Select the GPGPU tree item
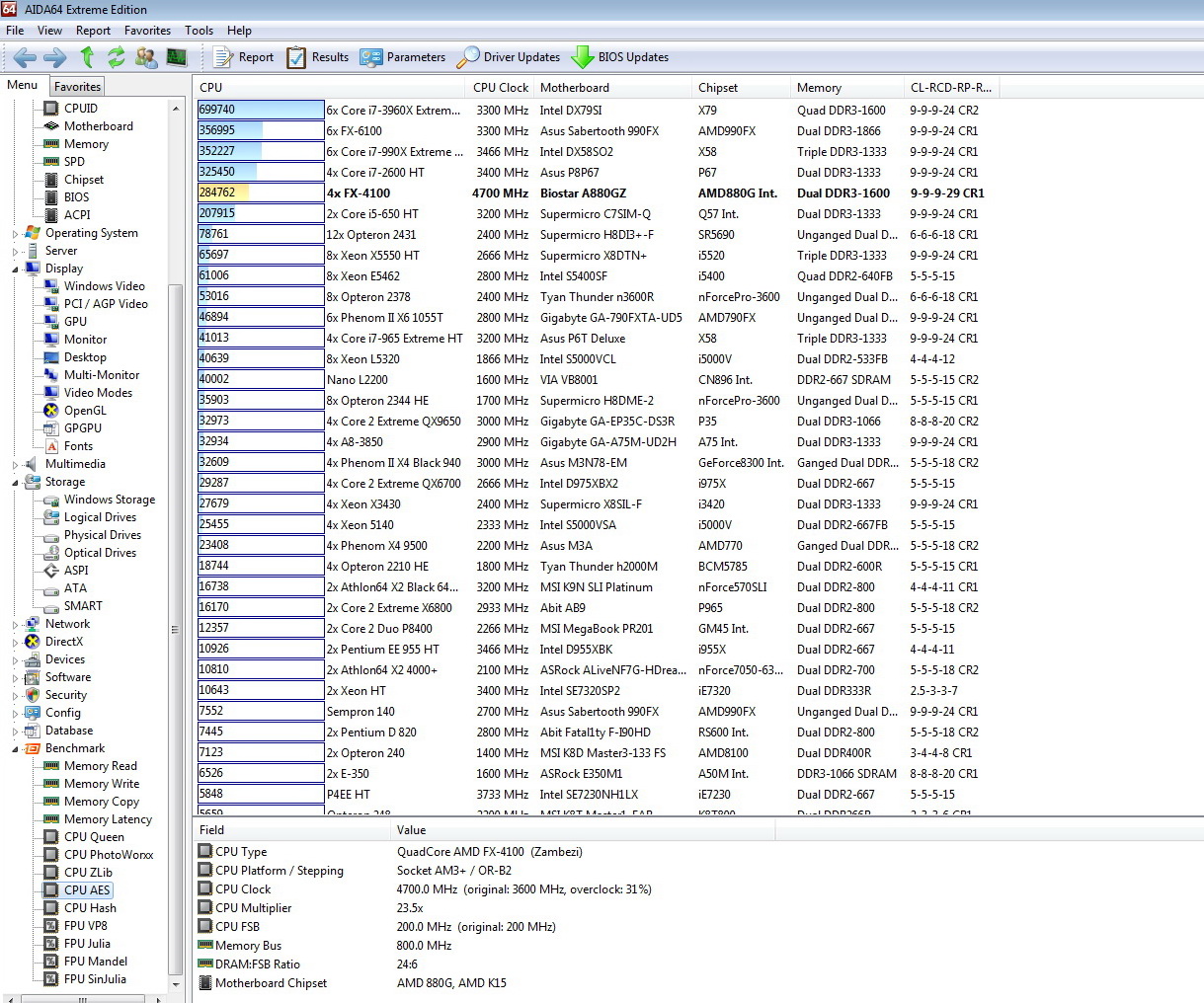1204x1003 pixels. tap(83, 428)
